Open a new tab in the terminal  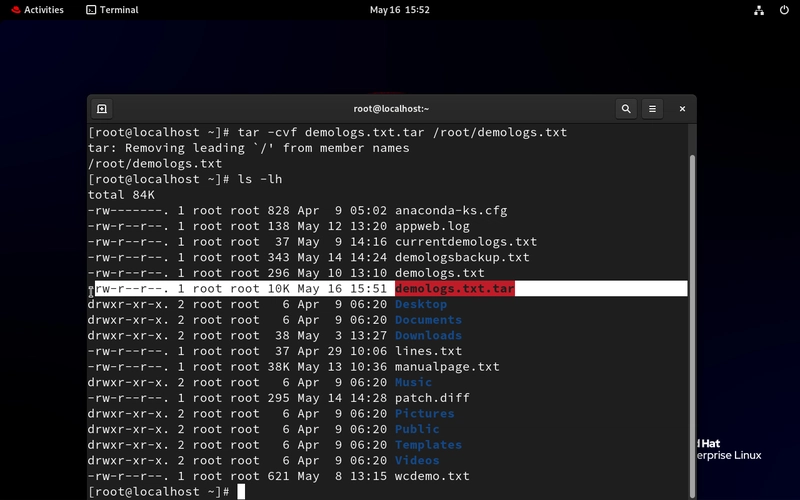[102, 109]
